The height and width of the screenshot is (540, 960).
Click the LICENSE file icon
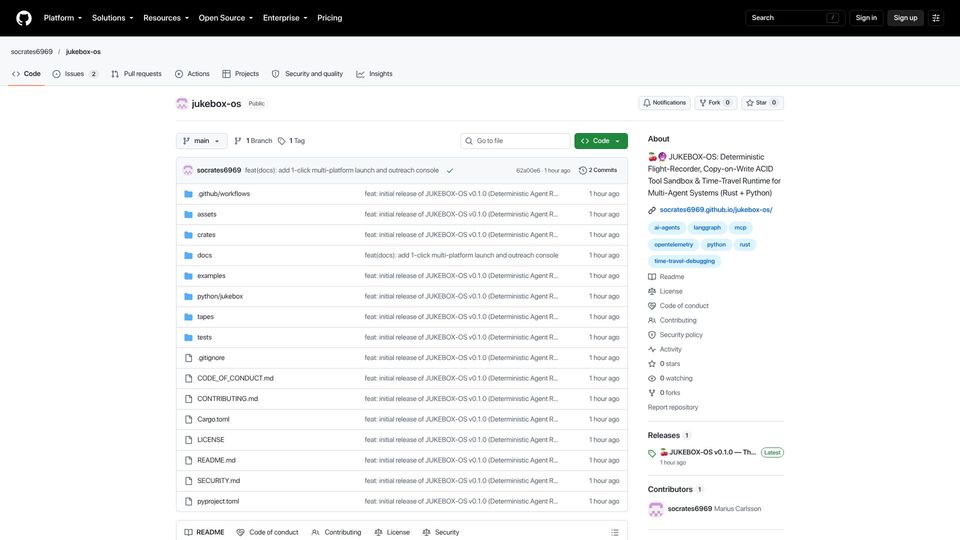coord(189,440)
